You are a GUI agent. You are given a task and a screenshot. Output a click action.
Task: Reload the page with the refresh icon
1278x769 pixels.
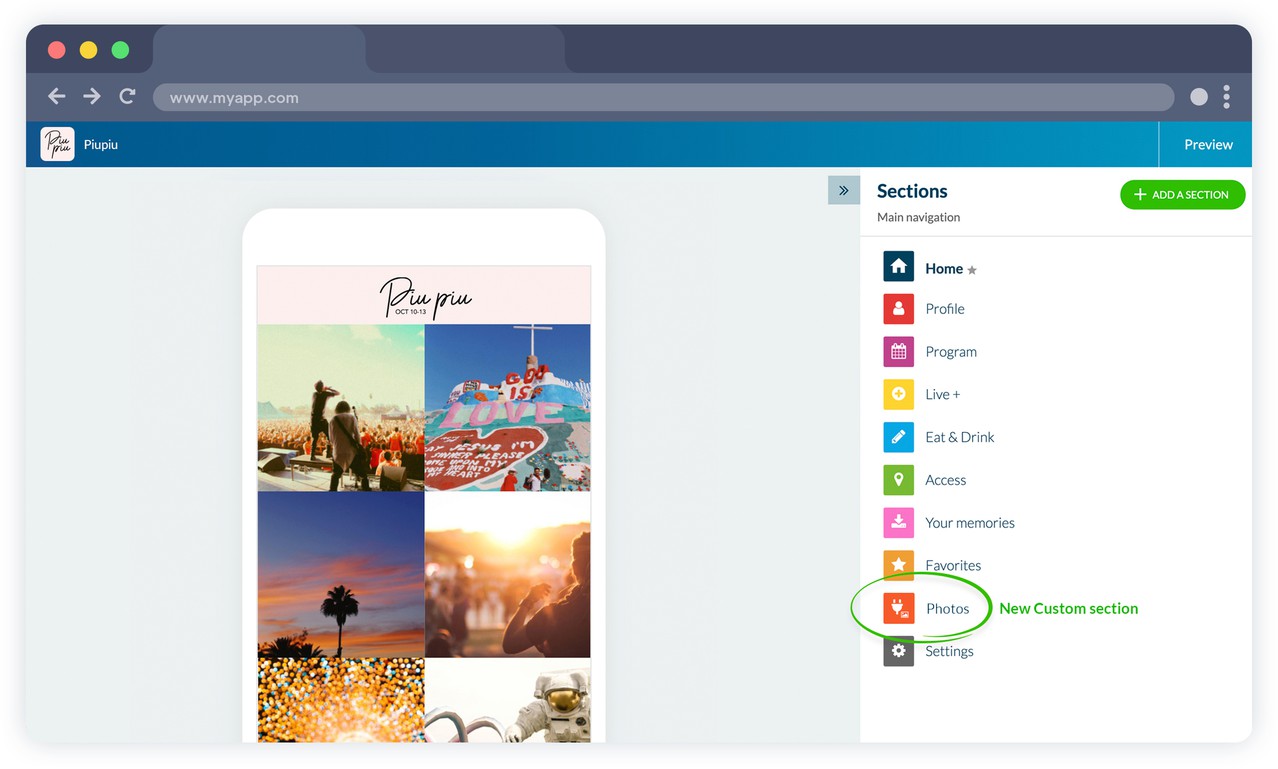tap(127, 96)
